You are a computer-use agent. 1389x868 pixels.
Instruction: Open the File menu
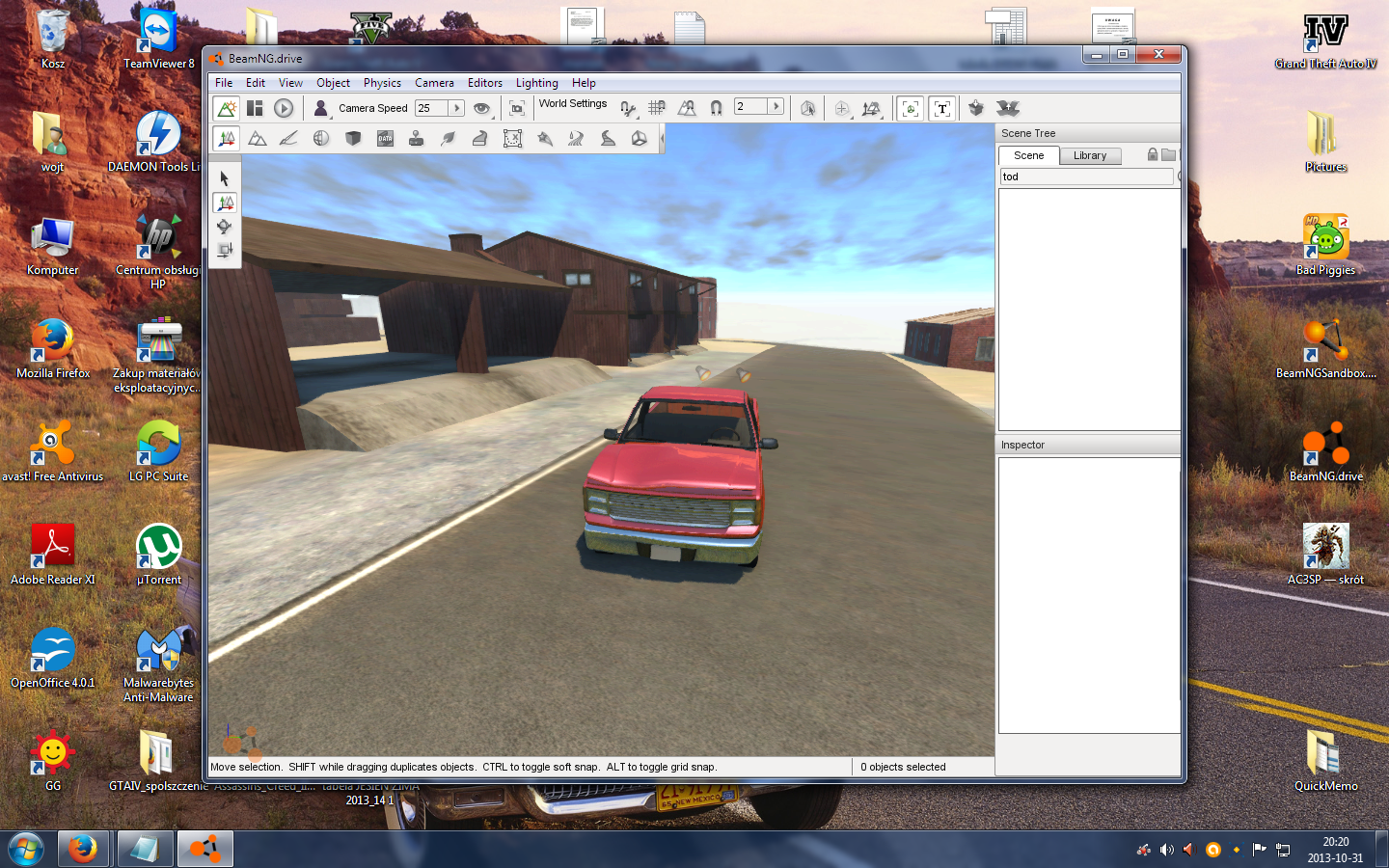click(224, 83)
